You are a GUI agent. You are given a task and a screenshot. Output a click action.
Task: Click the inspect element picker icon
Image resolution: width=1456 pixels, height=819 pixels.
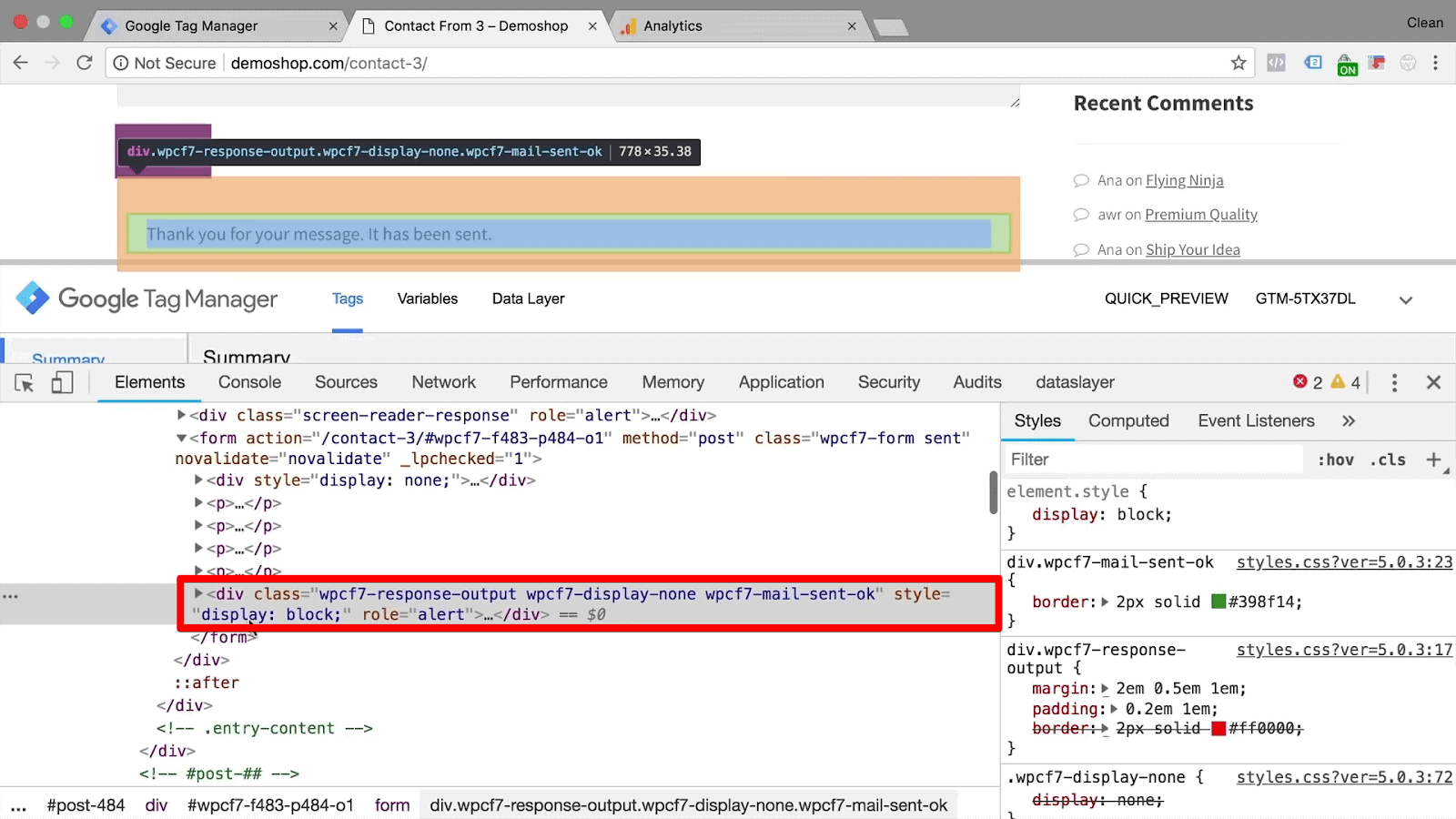coord(25,383)
